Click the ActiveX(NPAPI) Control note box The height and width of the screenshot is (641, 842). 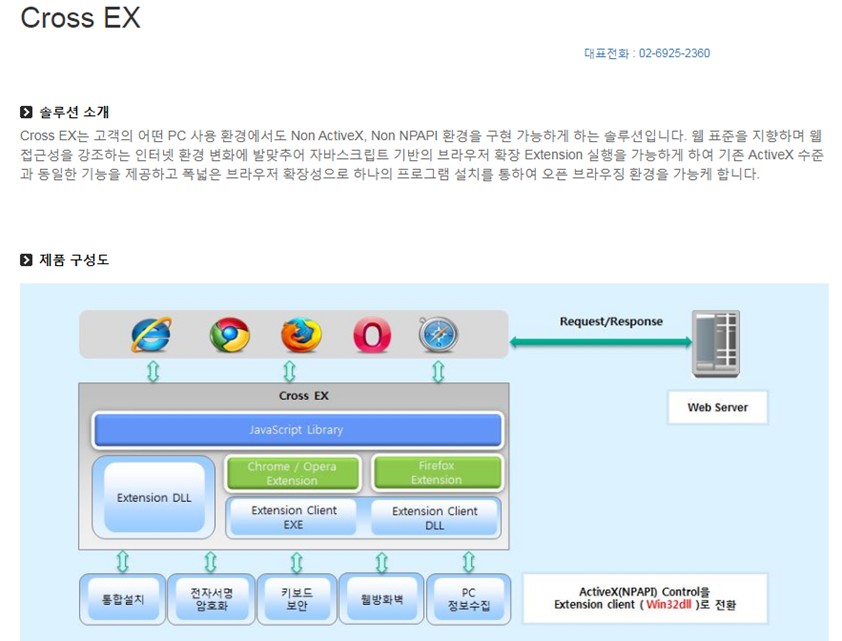645,598
